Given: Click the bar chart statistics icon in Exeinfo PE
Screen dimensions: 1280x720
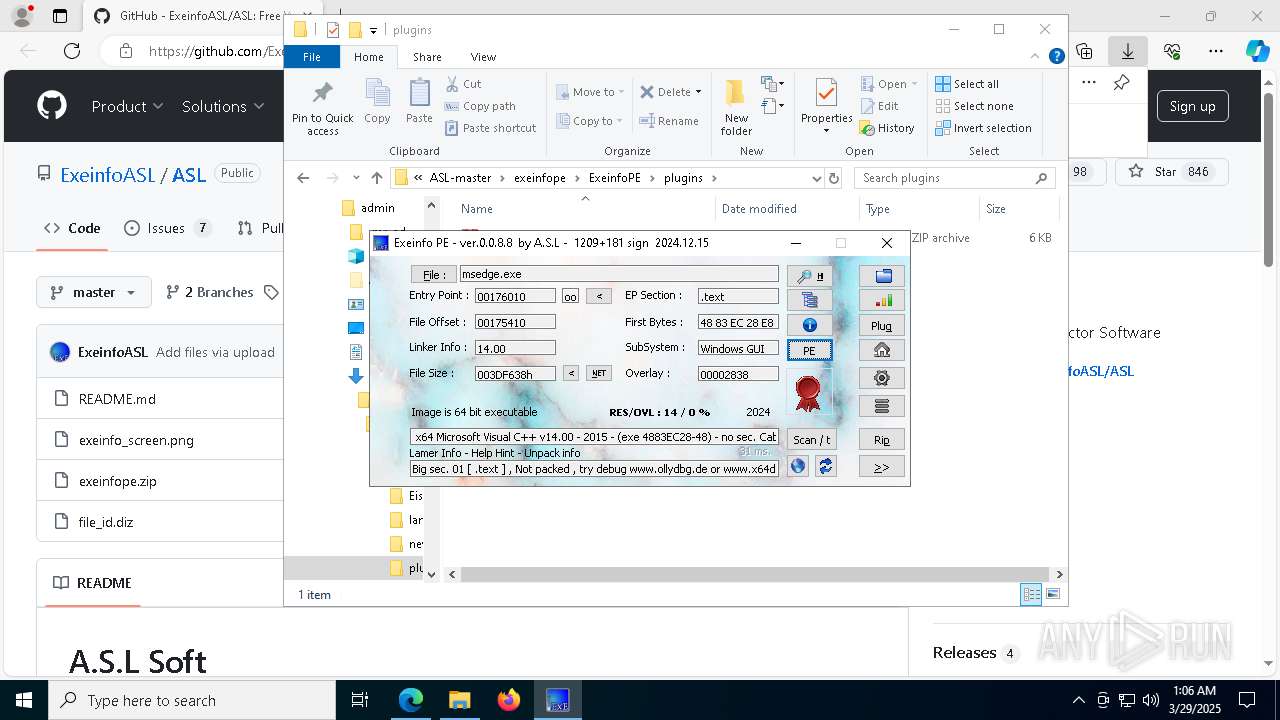Looking at the screenshot, I should 882,300.
